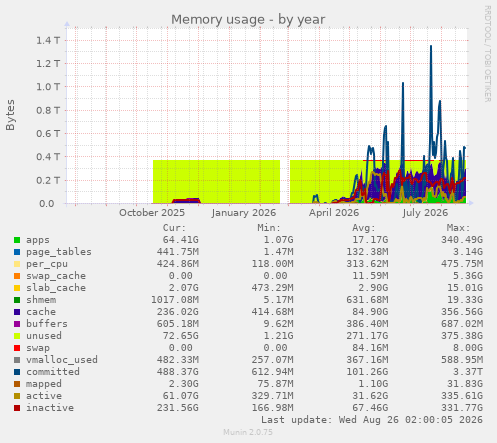Click the olive active legend swatch
This screenshot has height=443, width=497.
(x=17, y=396)
